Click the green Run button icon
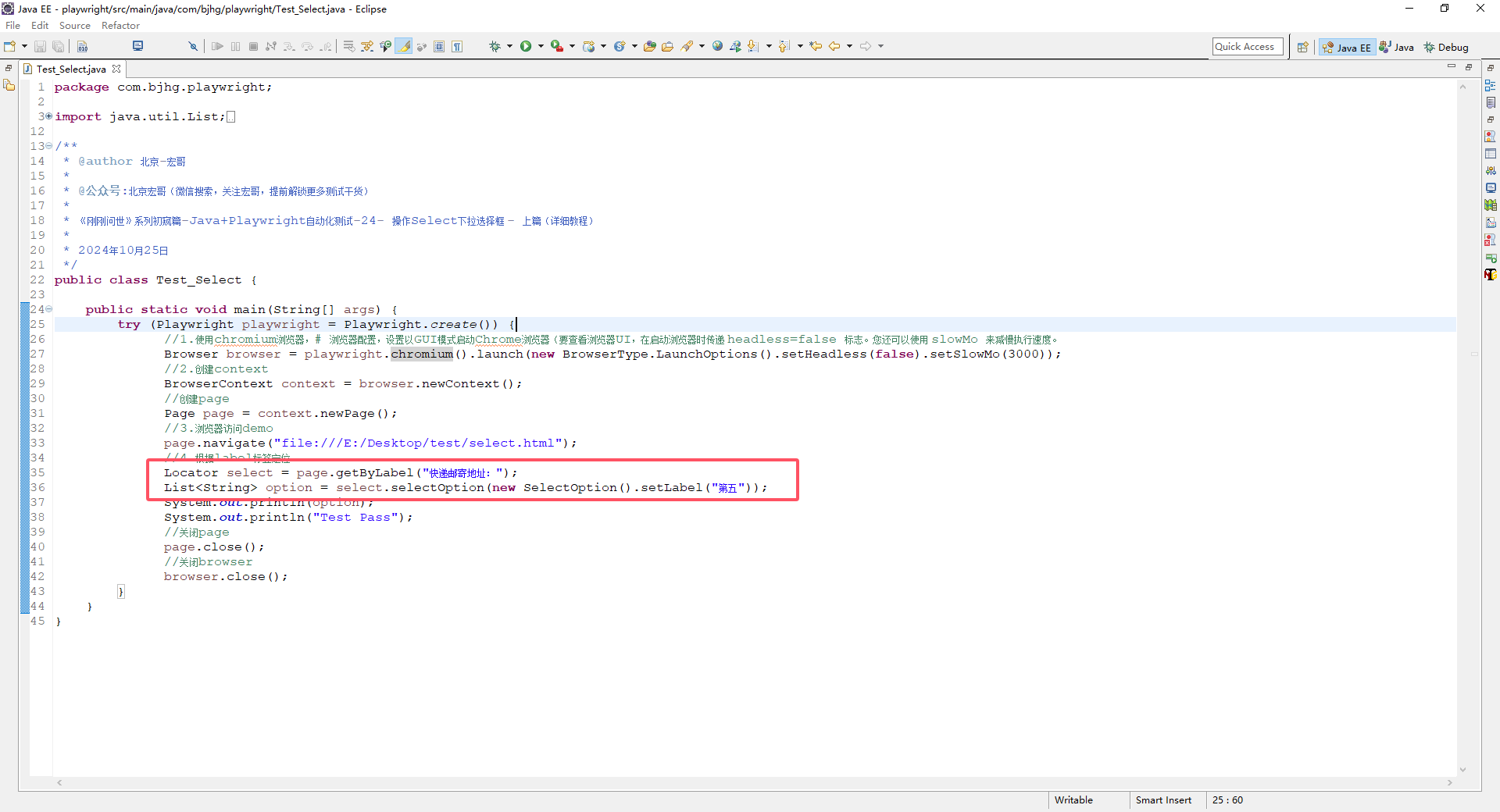 pos(526,46)
